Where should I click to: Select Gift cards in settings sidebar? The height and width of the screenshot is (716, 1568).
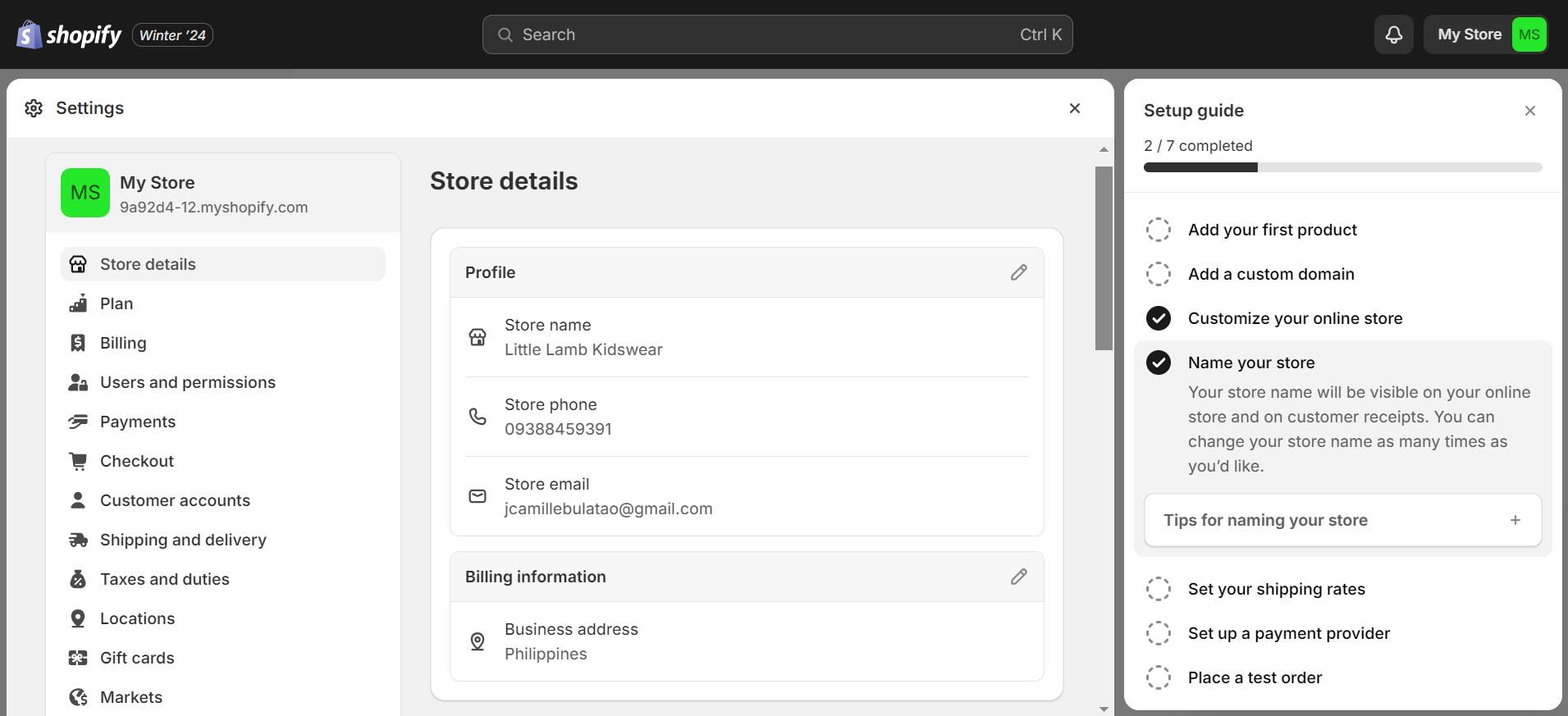[x=223, y=658]
